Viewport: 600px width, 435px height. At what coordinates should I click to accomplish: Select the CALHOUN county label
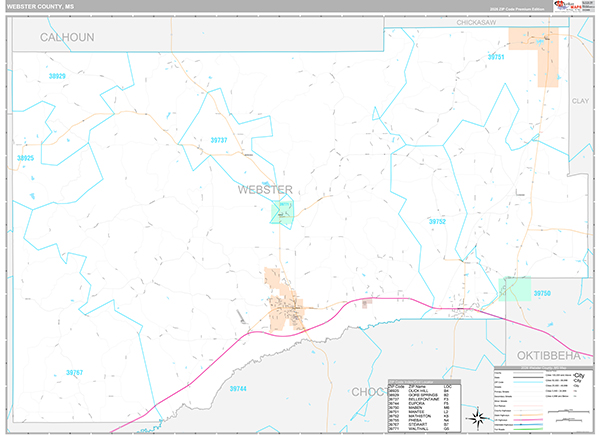click(x=67, y=37)
